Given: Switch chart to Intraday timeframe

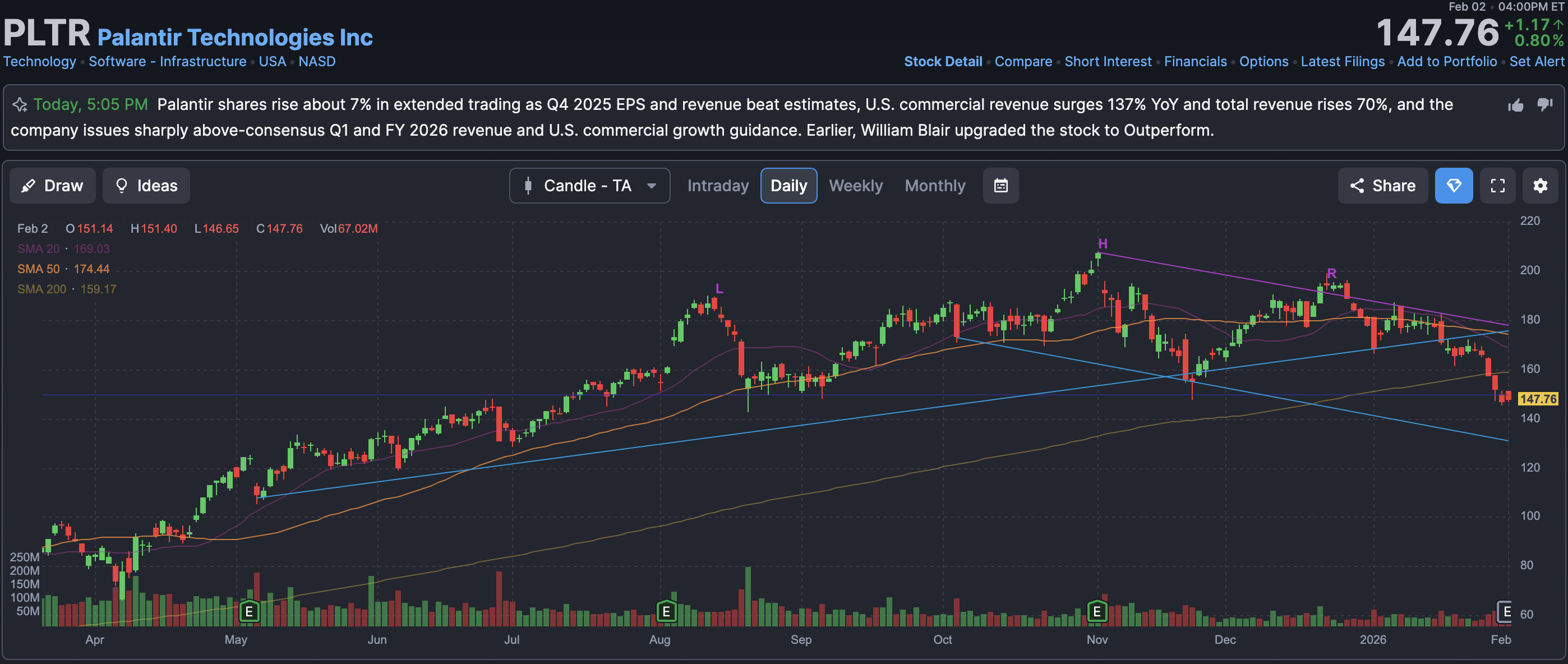Looking at the screenshot, I should coord(718,186).
